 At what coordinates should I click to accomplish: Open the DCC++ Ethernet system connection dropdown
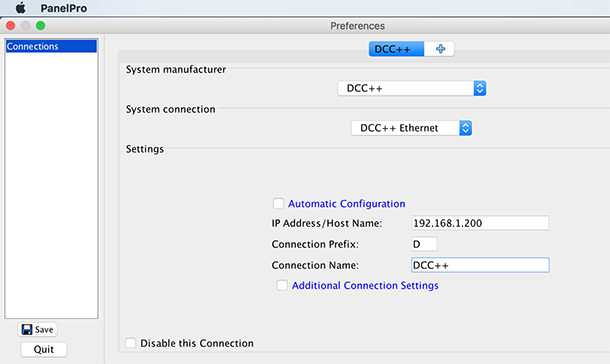coord(412,128)
